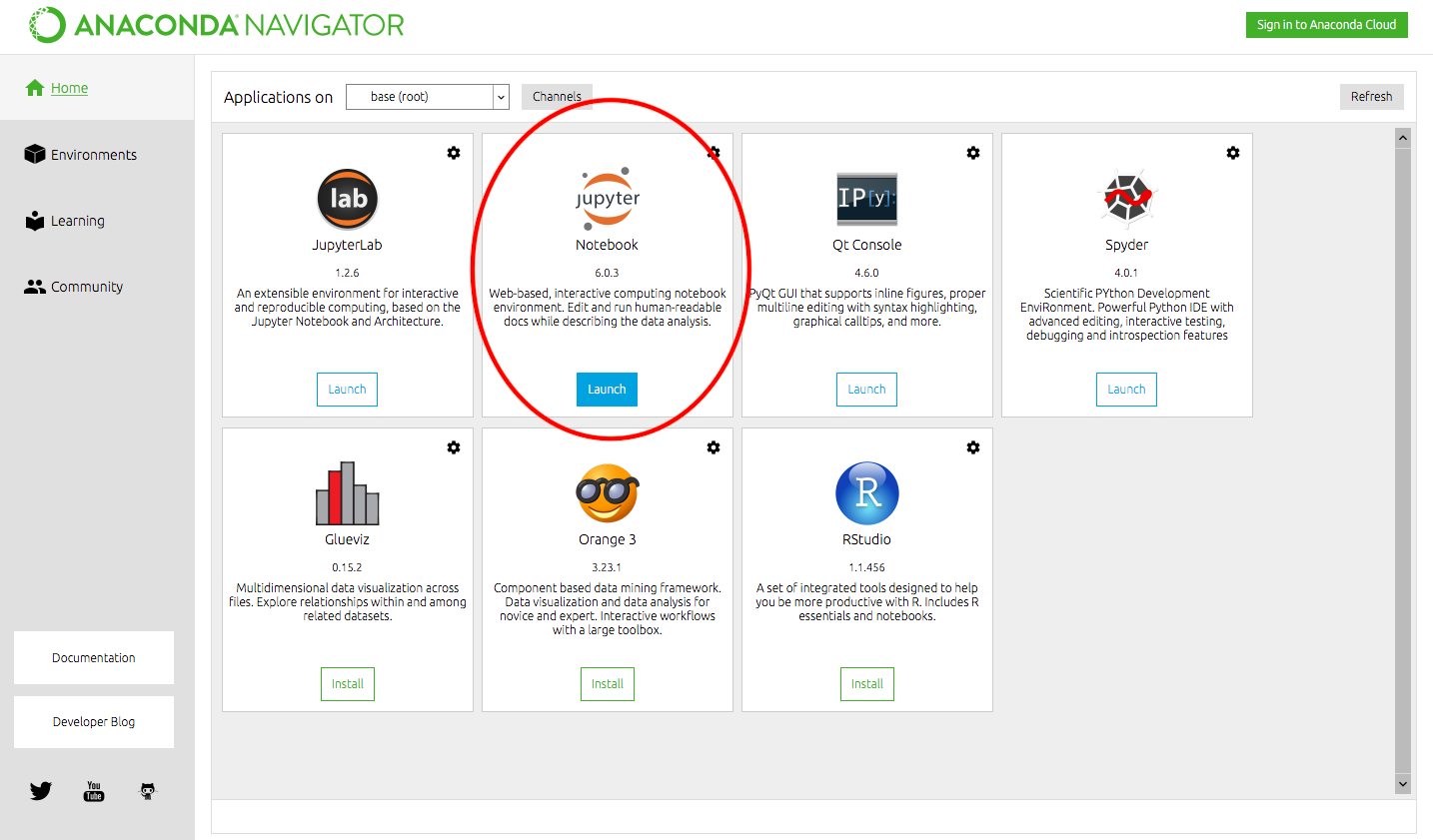This screenshot has width=1433, height=840.
Task: Open the Jupyter Notebook settings gear
Action: point(714,153)
